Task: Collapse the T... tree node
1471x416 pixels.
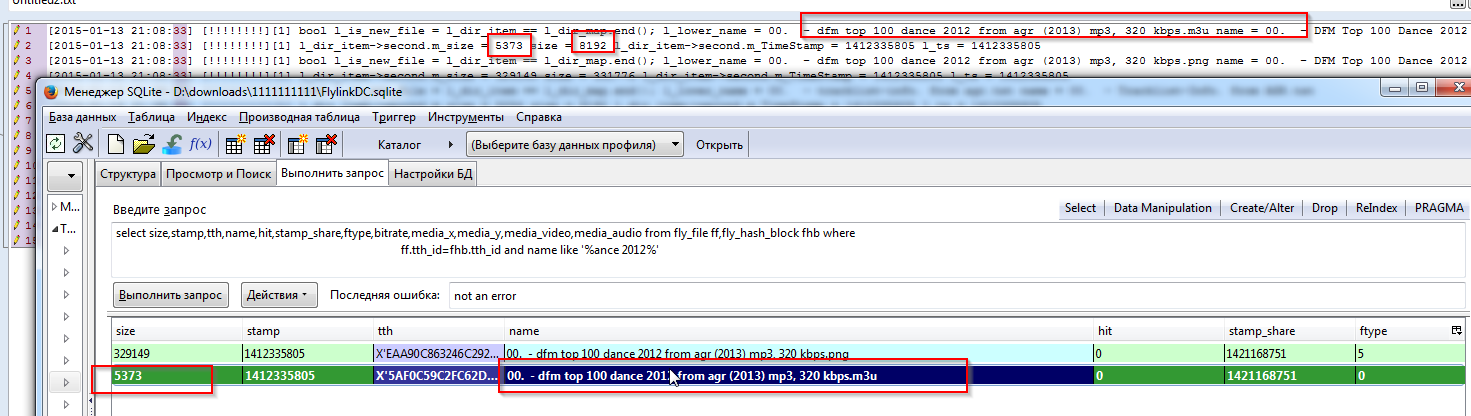Action: click(55, 228)
